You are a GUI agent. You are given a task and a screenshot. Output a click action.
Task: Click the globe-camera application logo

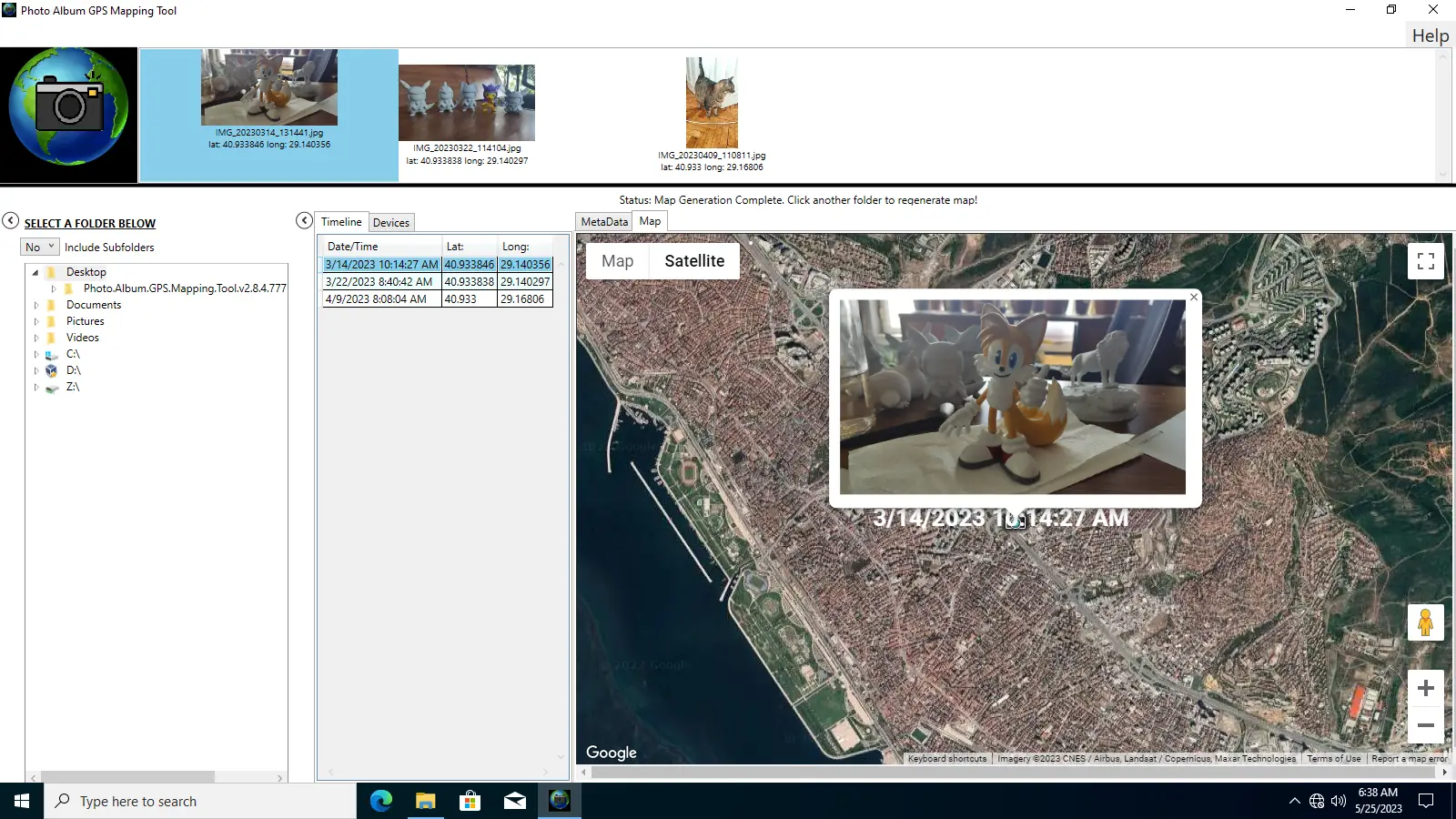click(x=69, y=113)
